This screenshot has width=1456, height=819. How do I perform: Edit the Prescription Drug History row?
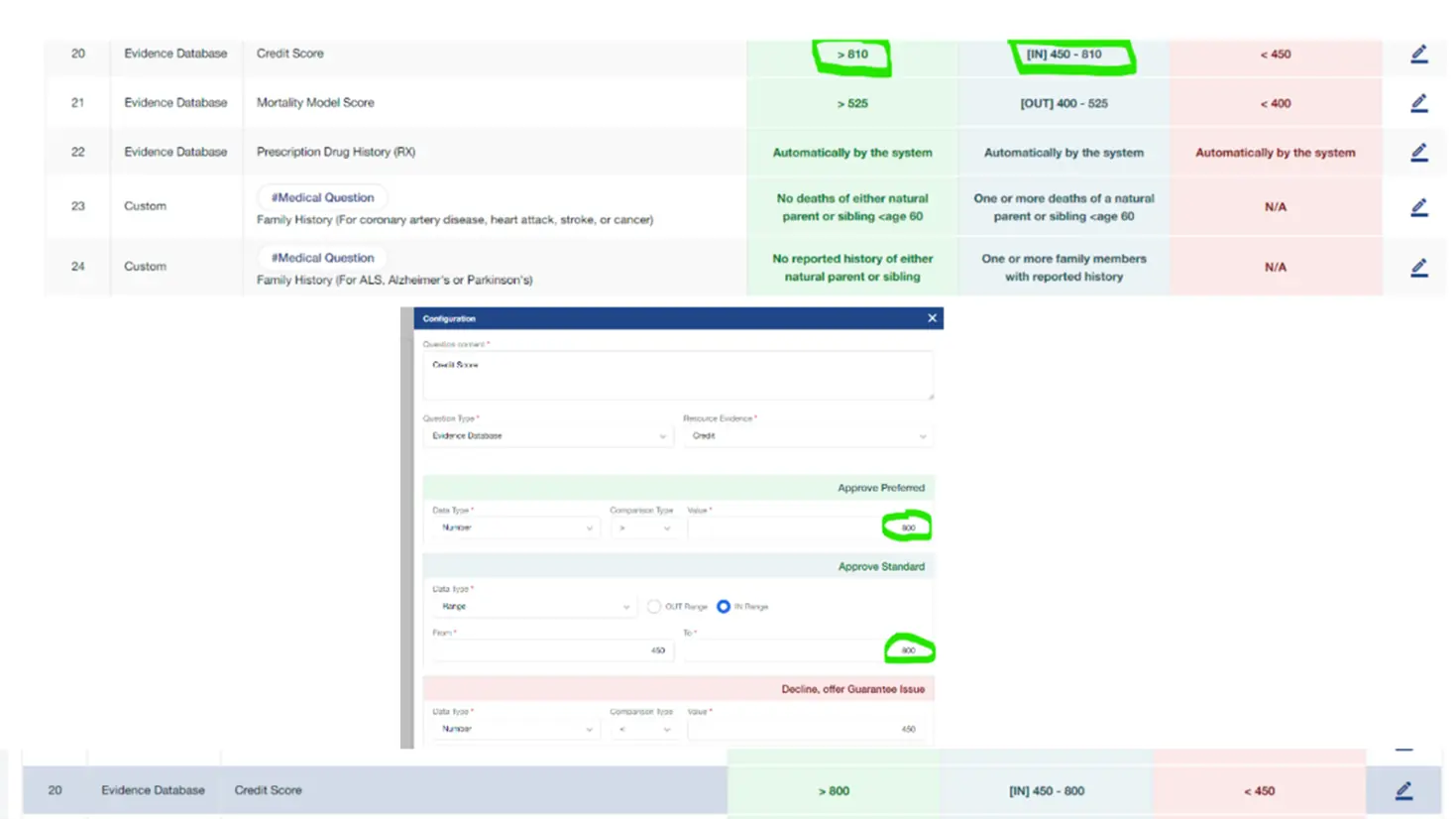pos(1418,153)
